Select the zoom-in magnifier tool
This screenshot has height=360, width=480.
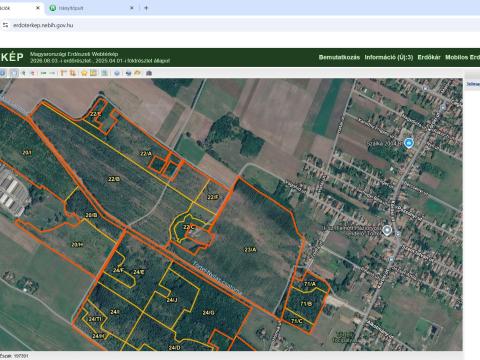pyautogui.click(x=23, y=73)
